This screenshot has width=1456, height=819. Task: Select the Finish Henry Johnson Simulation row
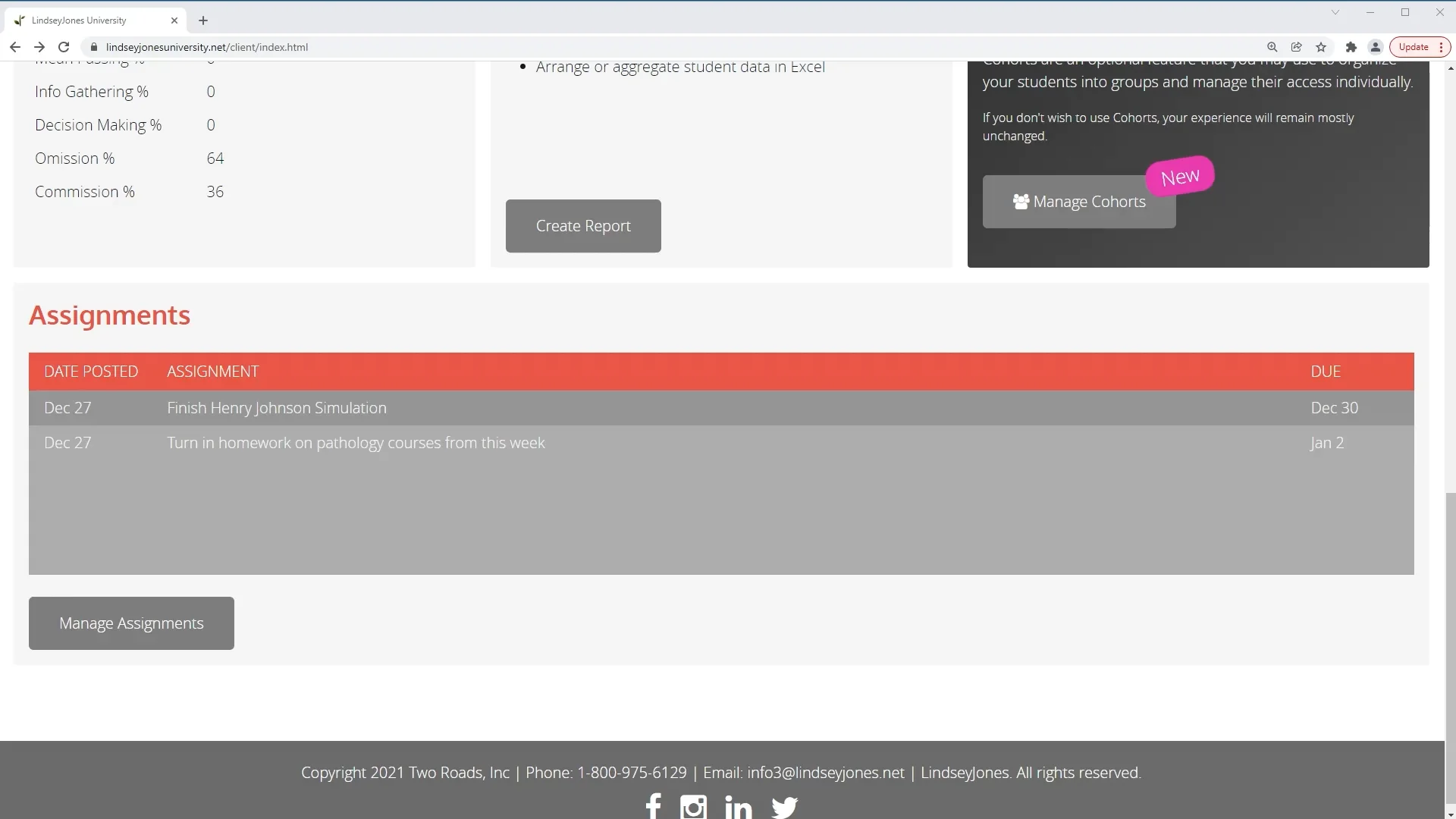[x=277, y=408]
